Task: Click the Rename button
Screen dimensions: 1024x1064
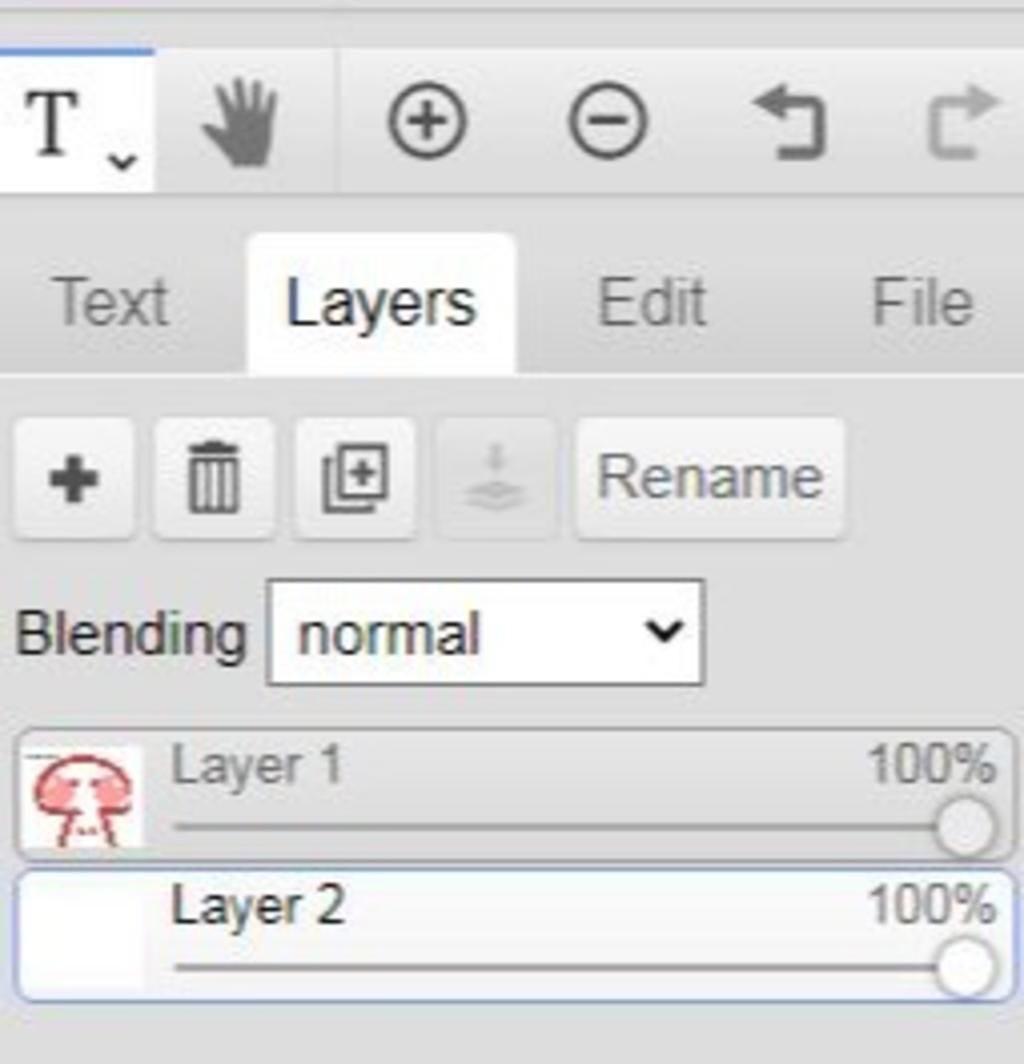Action: 710,479
